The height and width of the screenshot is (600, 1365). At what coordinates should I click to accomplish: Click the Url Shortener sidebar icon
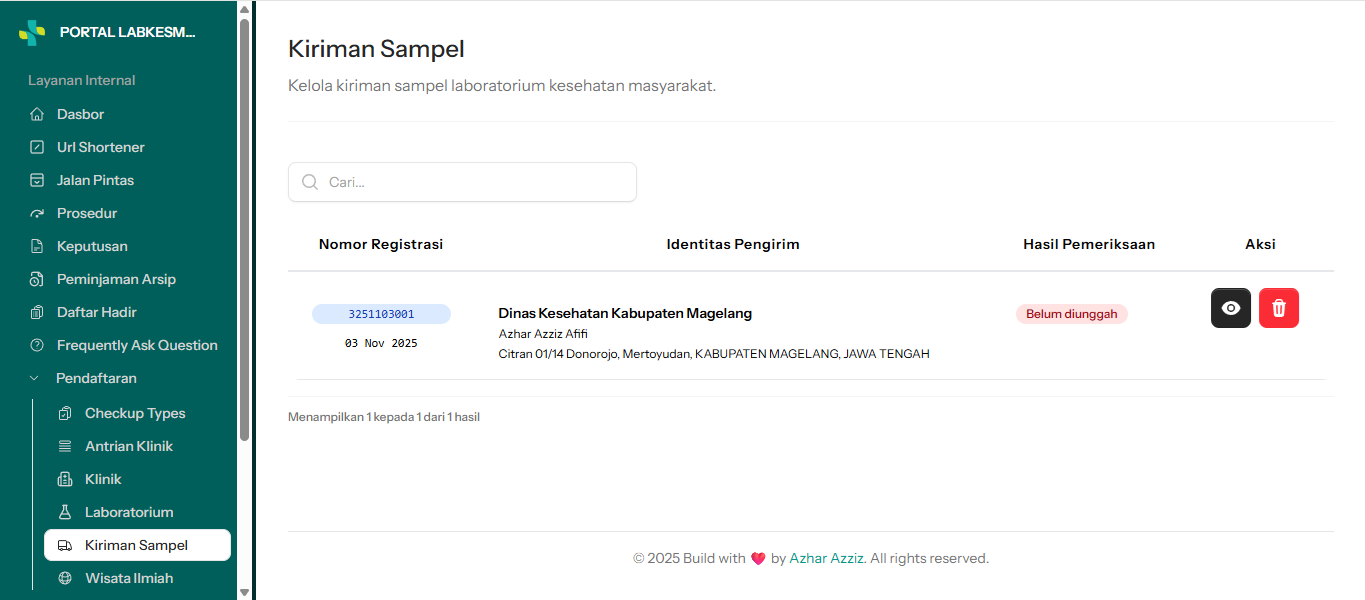pyautogui.click(x=37, y=147)
